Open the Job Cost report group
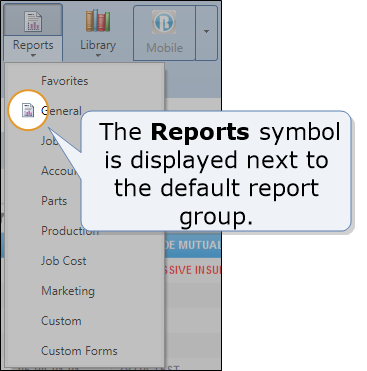367x371 pixels. 64,261
